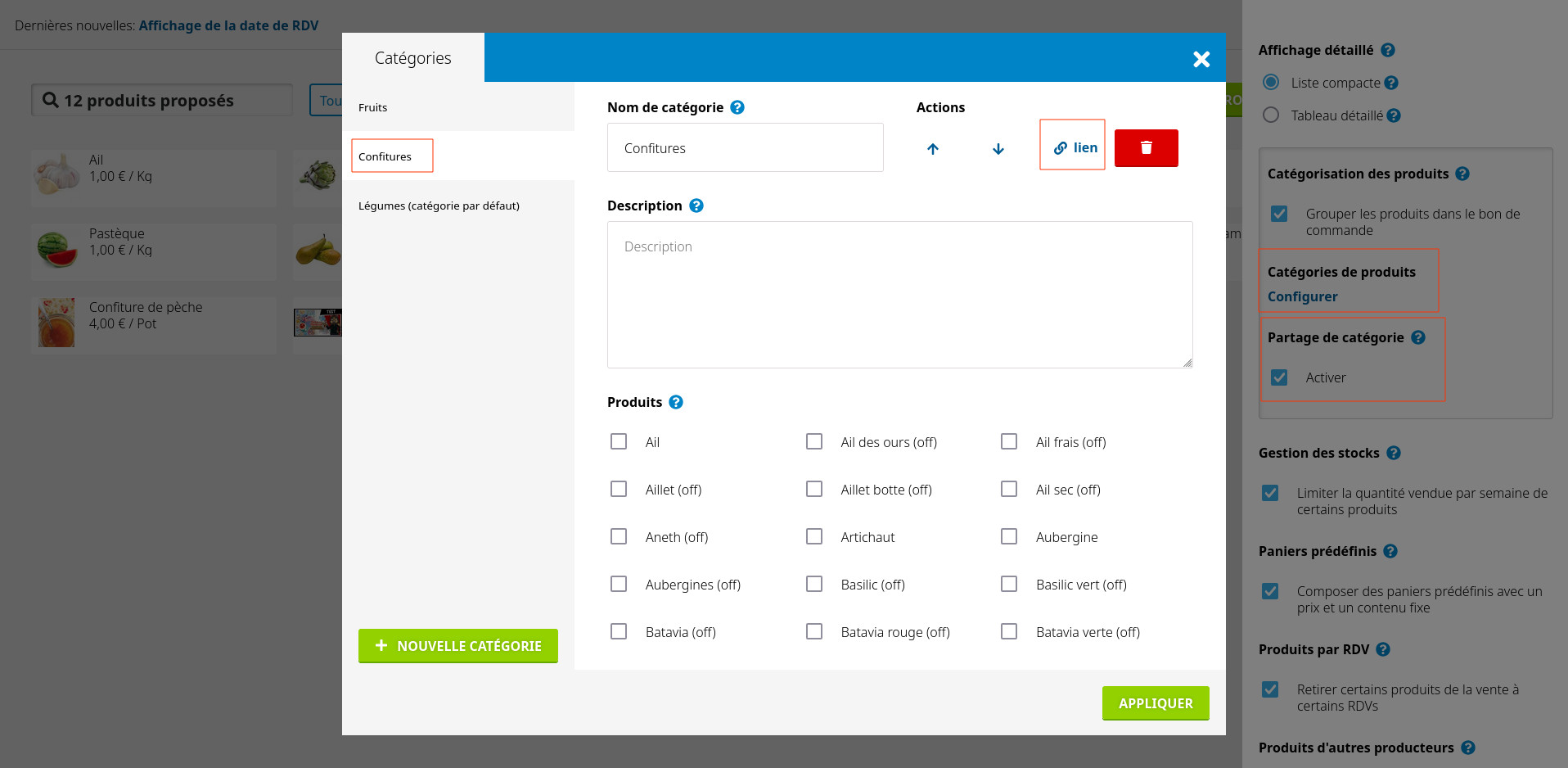Click help icon next to Gestion des stocks
Viewport: 1568px width, 768px height.
click(x=1394, y=453)
